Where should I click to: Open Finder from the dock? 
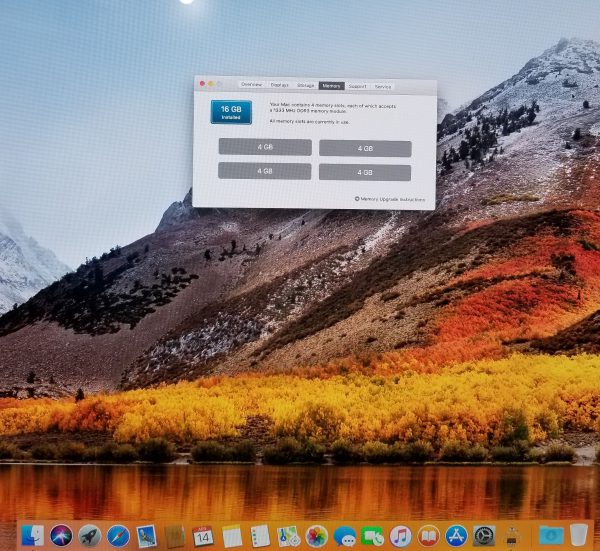click(32, 535)
